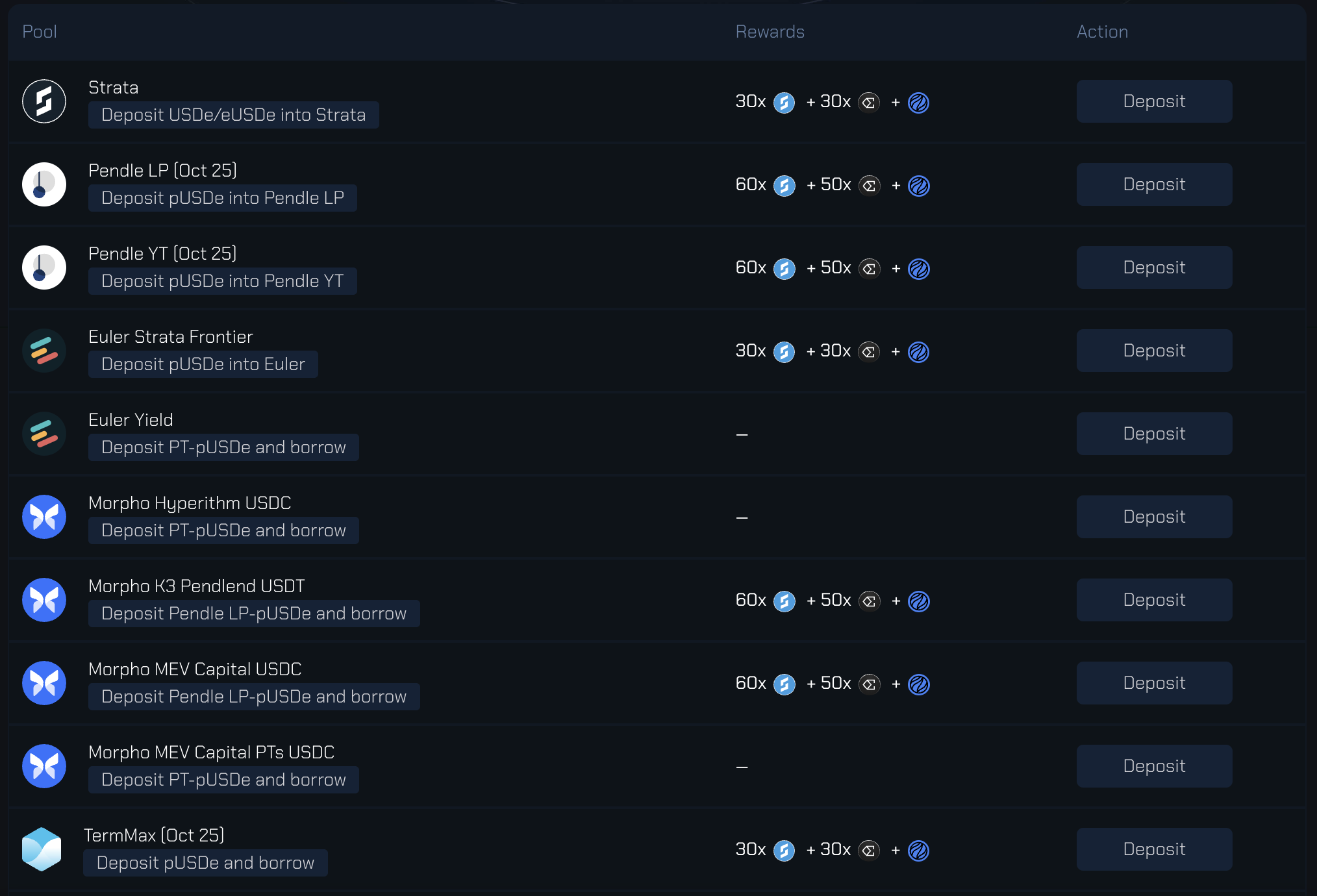Click the 'Deposit USDe/eUSDe into Strata' tag

pyautogui.click(x=233, y=115)
